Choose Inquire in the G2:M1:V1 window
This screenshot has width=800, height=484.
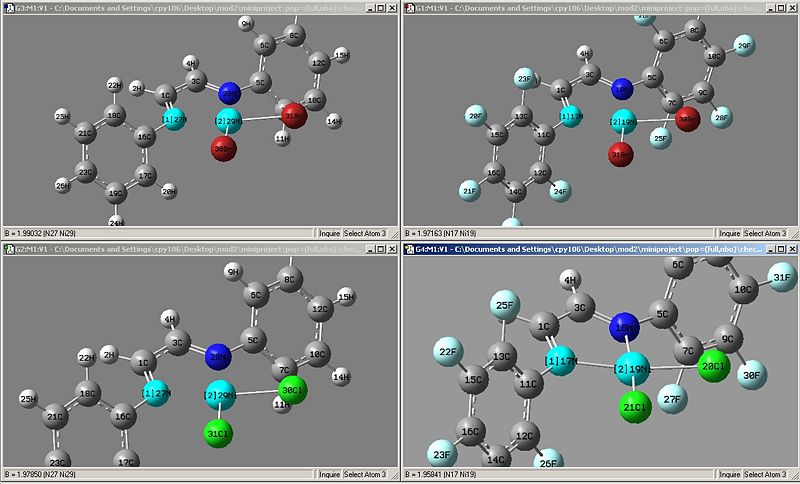329,474
